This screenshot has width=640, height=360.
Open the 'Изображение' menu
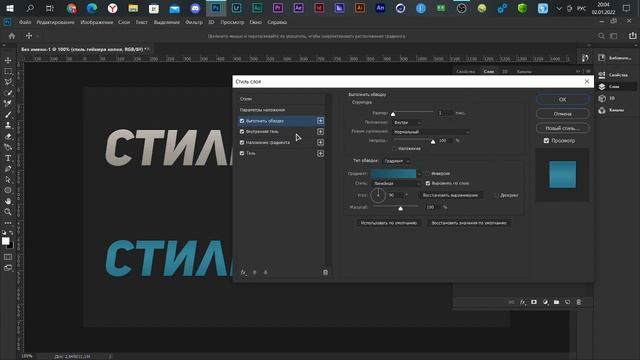(97, 22)
